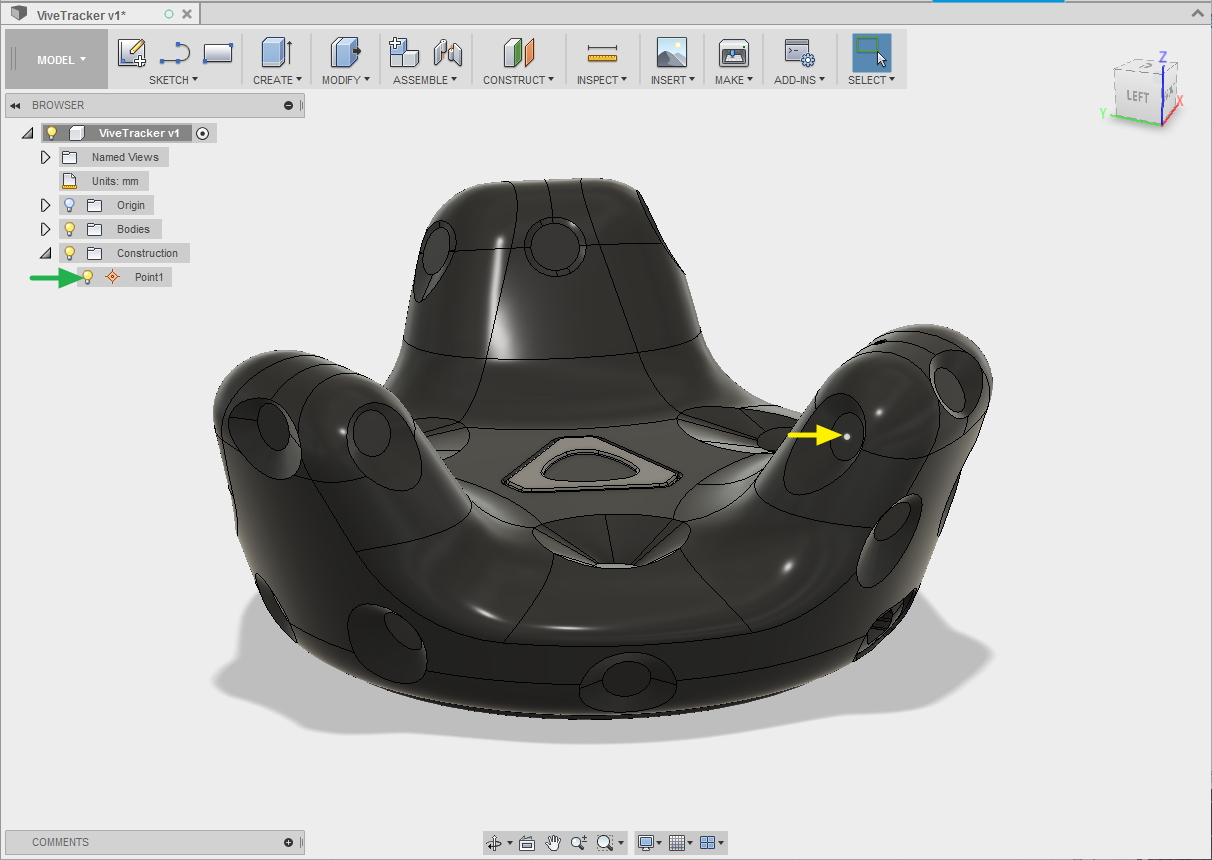Click the Press Pull create icon
This screenshot has height=860, width=1212.
tap(276, 53)
